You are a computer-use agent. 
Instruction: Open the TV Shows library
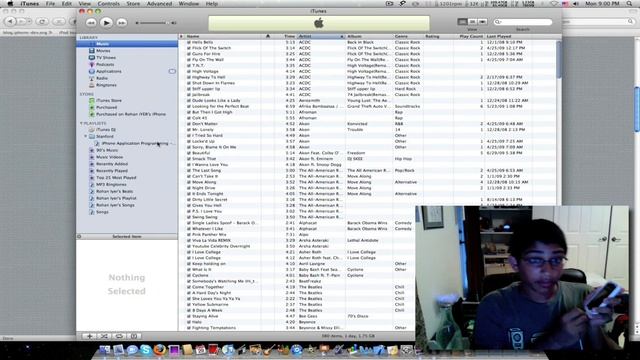106,58
